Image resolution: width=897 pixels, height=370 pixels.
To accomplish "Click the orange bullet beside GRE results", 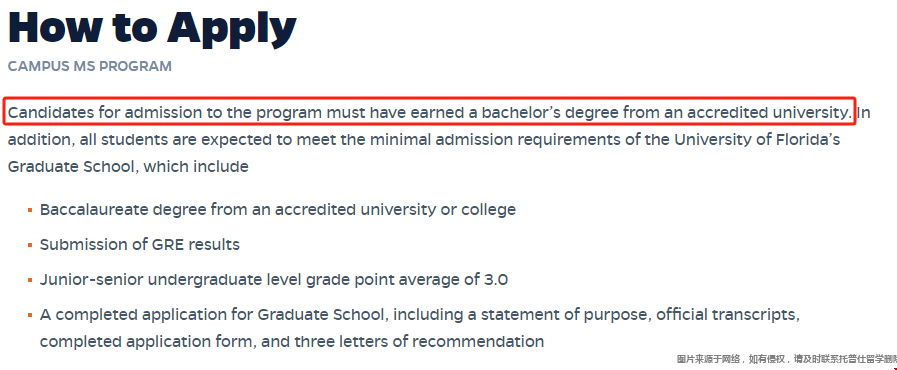I will pos(30,245).
